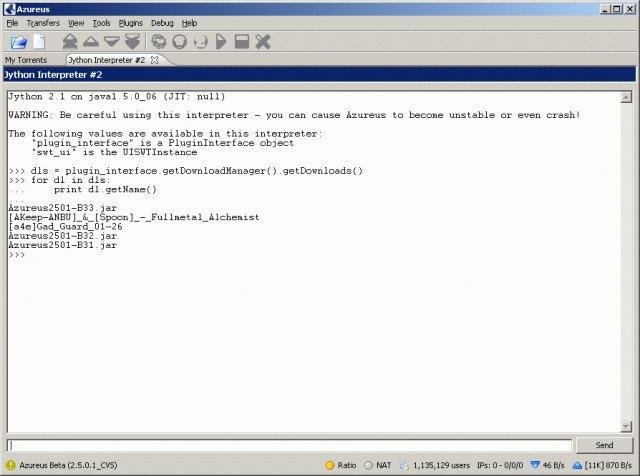Click the 'Jython 2.1 on java1.5.0_06' line

[x=117, y=97]
